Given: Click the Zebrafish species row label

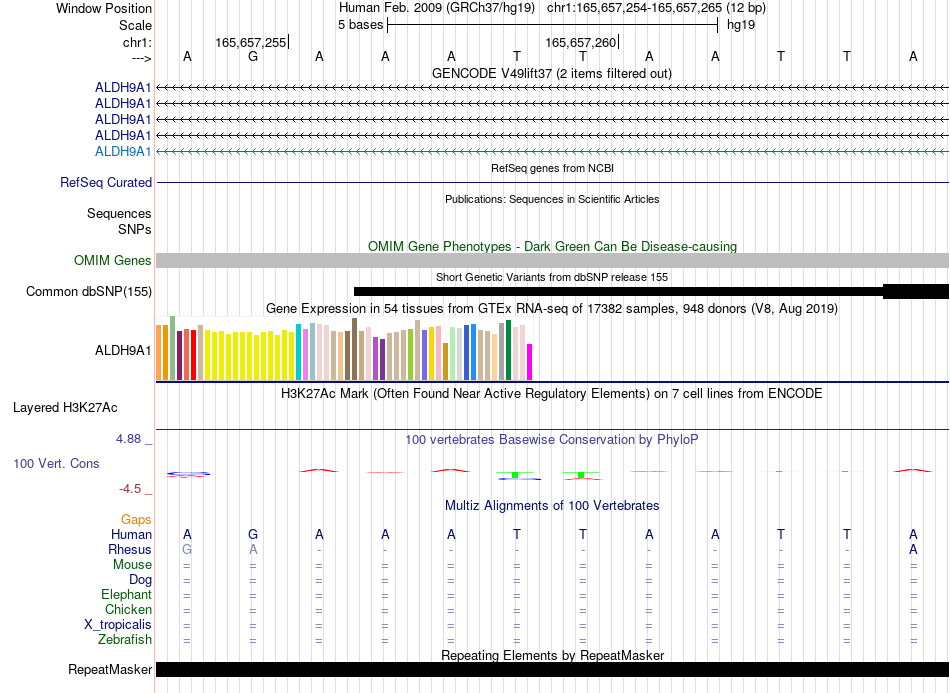Looking at the screenshot, I should pos(125,639).
